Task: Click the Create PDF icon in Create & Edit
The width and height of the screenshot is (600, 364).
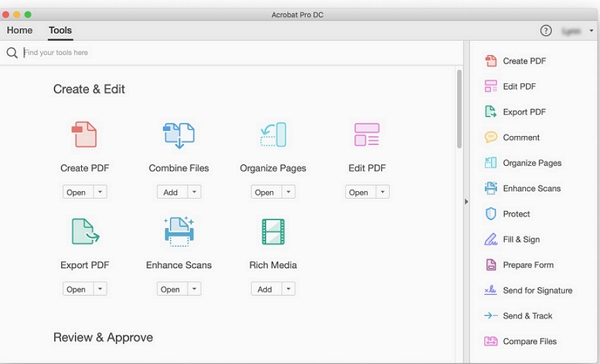Action: point(85,134)
